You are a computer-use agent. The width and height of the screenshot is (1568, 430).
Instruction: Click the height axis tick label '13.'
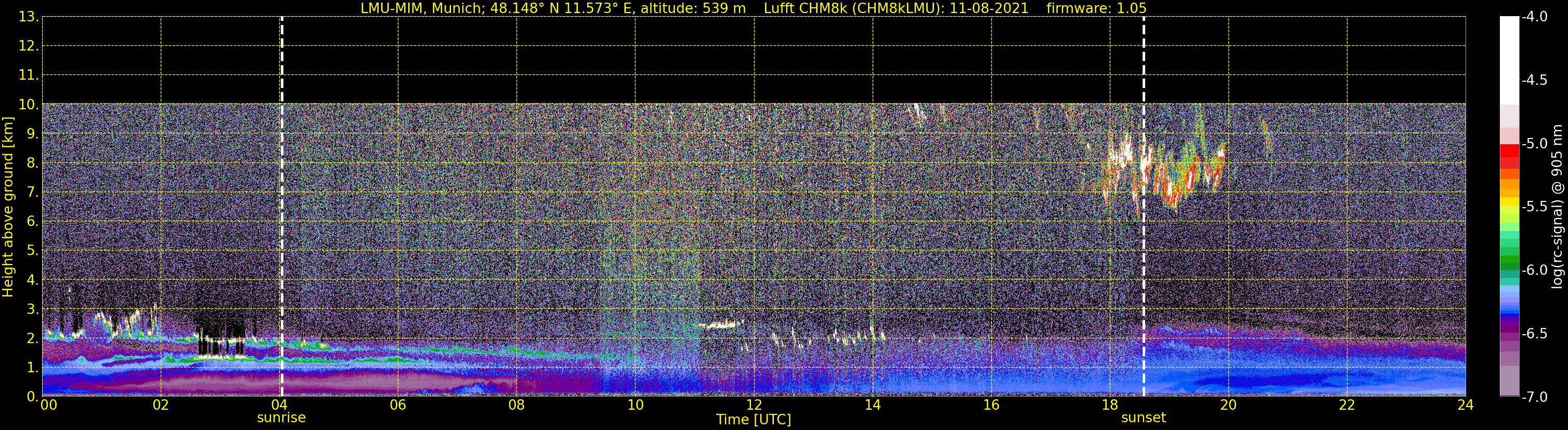click(x=29, y=17)
